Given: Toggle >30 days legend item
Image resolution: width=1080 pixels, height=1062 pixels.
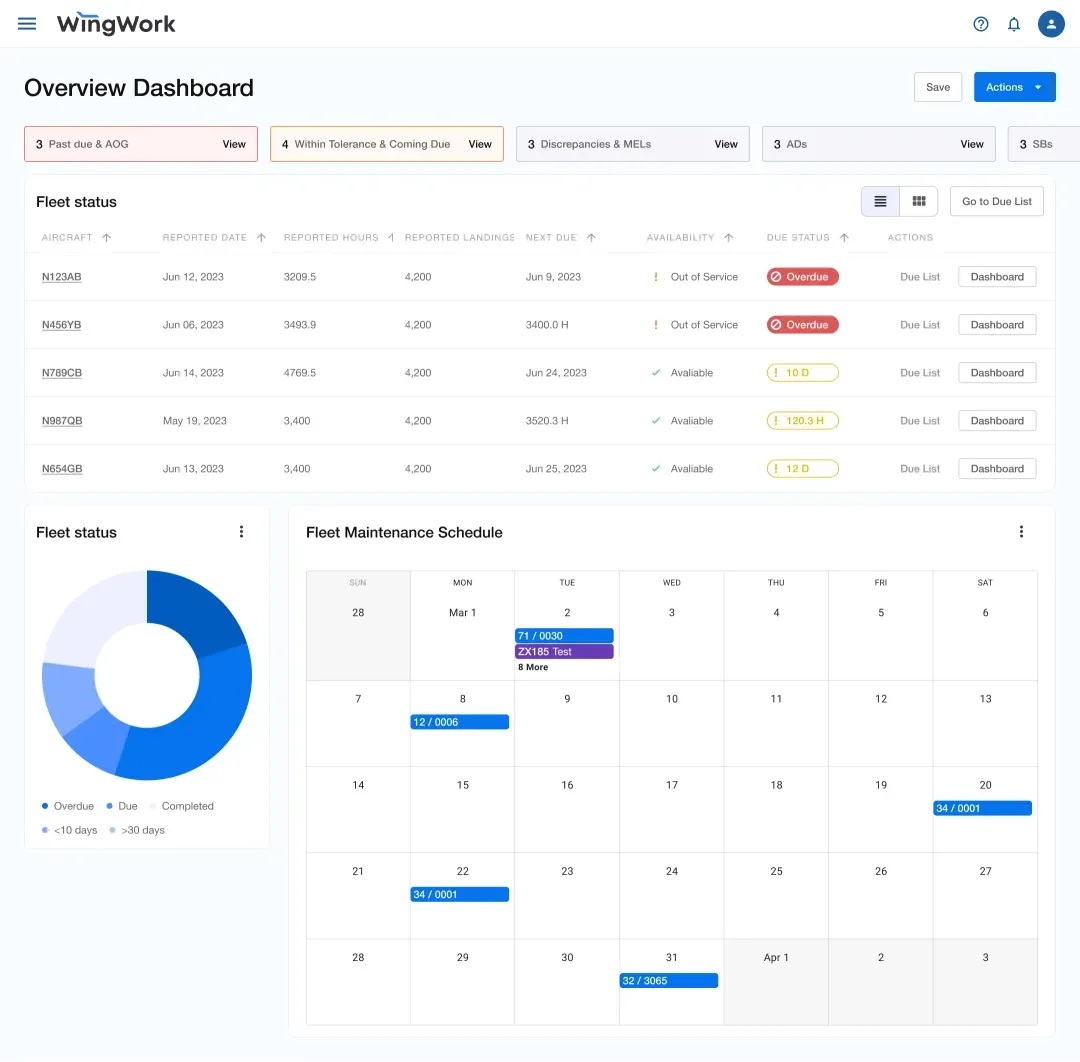Looking at the screenshot, I should pyautogui.click(x=137, y=830).
